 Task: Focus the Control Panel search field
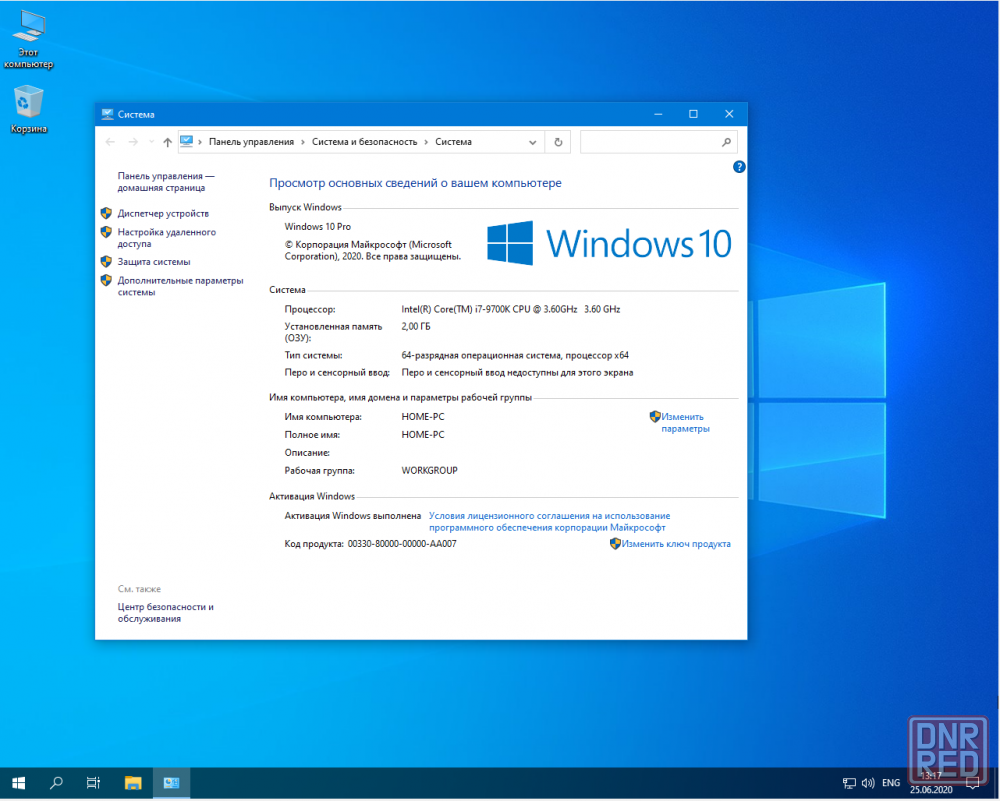(x=650, y=142)
